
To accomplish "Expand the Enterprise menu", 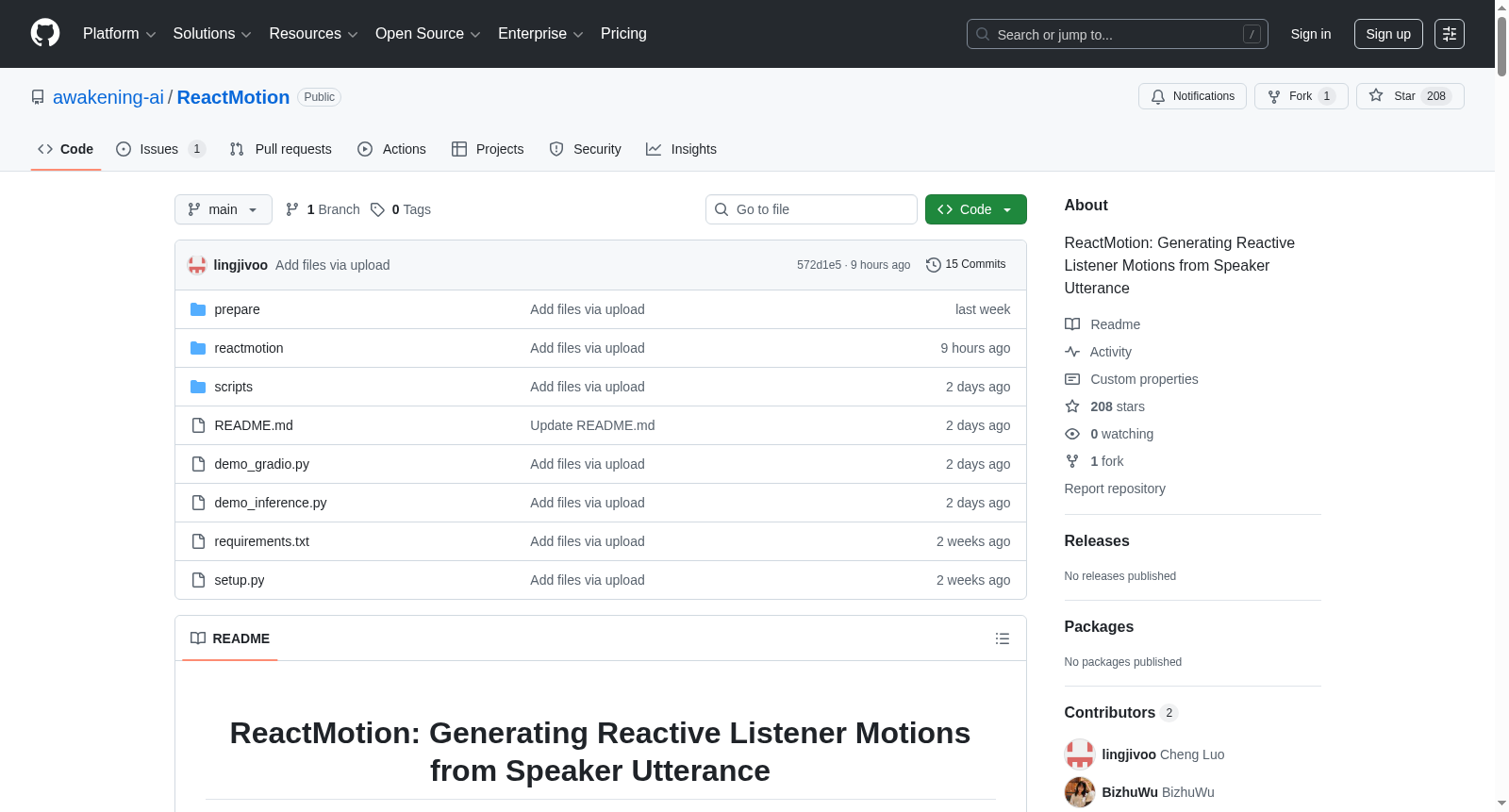I will pyautogui.click(x=540, y=34).
